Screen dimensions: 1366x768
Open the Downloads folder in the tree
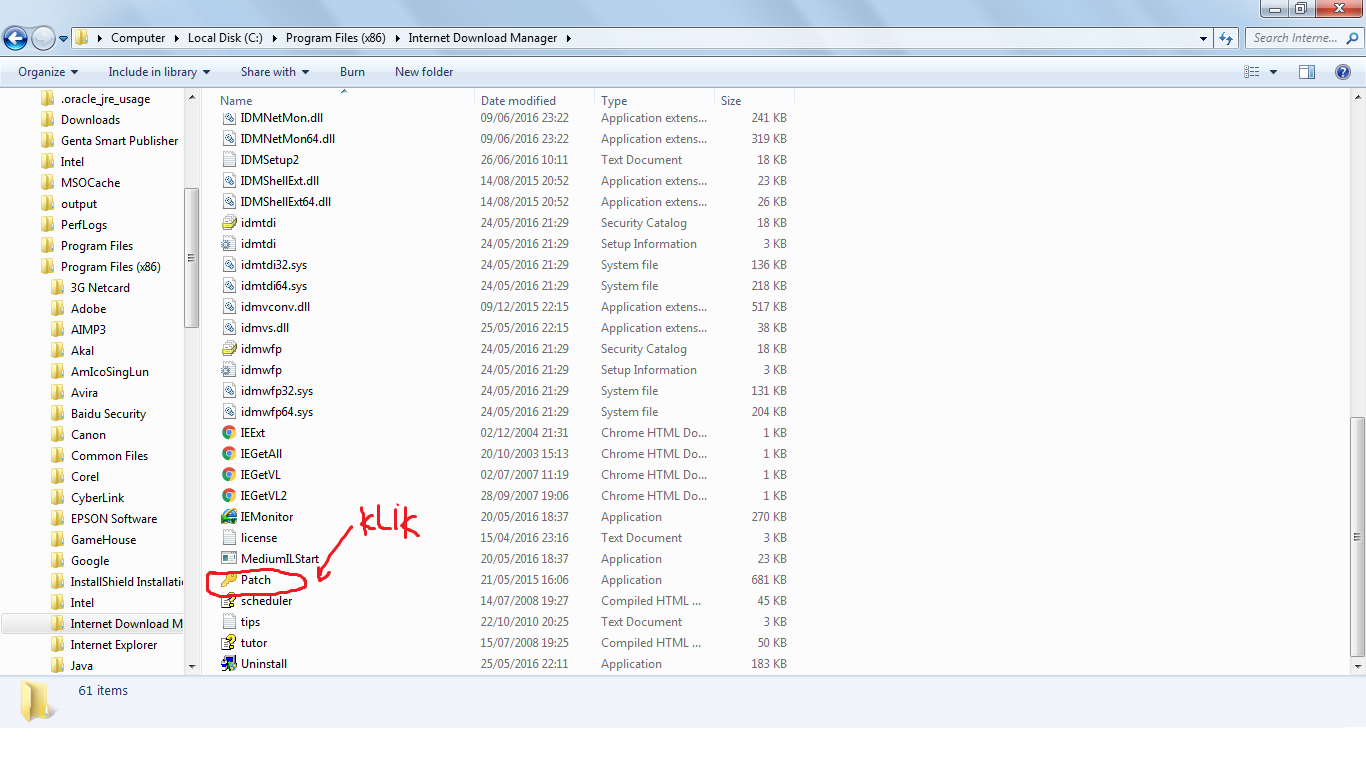click(x=90, y=120)
